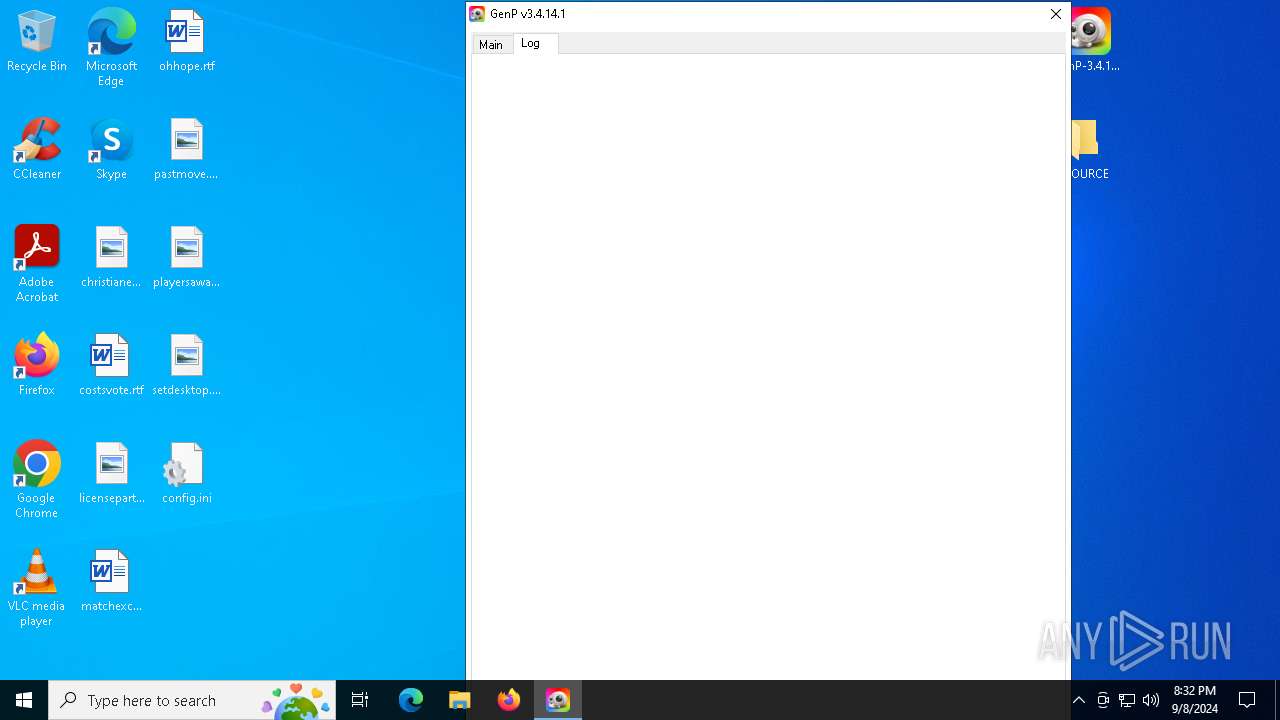The width and height of the screenshot is (1280, 720).
Task: Select the Firefox desktop shortcut
Action: 37,365
